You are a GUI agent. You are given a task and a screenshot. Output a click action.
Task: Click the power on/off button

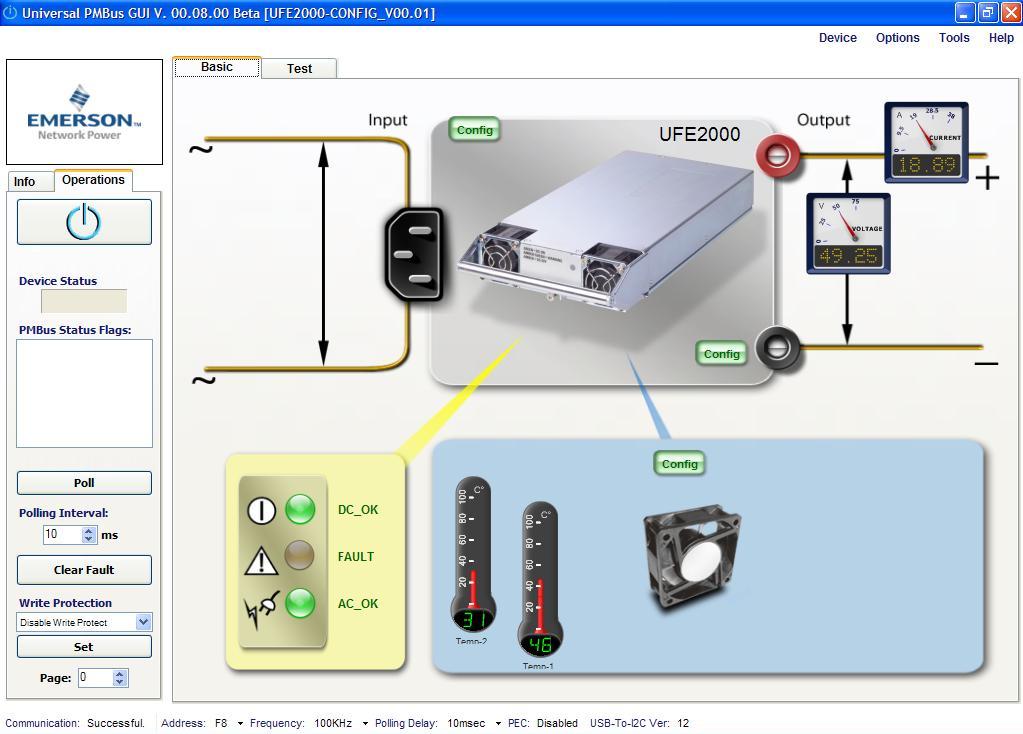[x=84, y=222]
